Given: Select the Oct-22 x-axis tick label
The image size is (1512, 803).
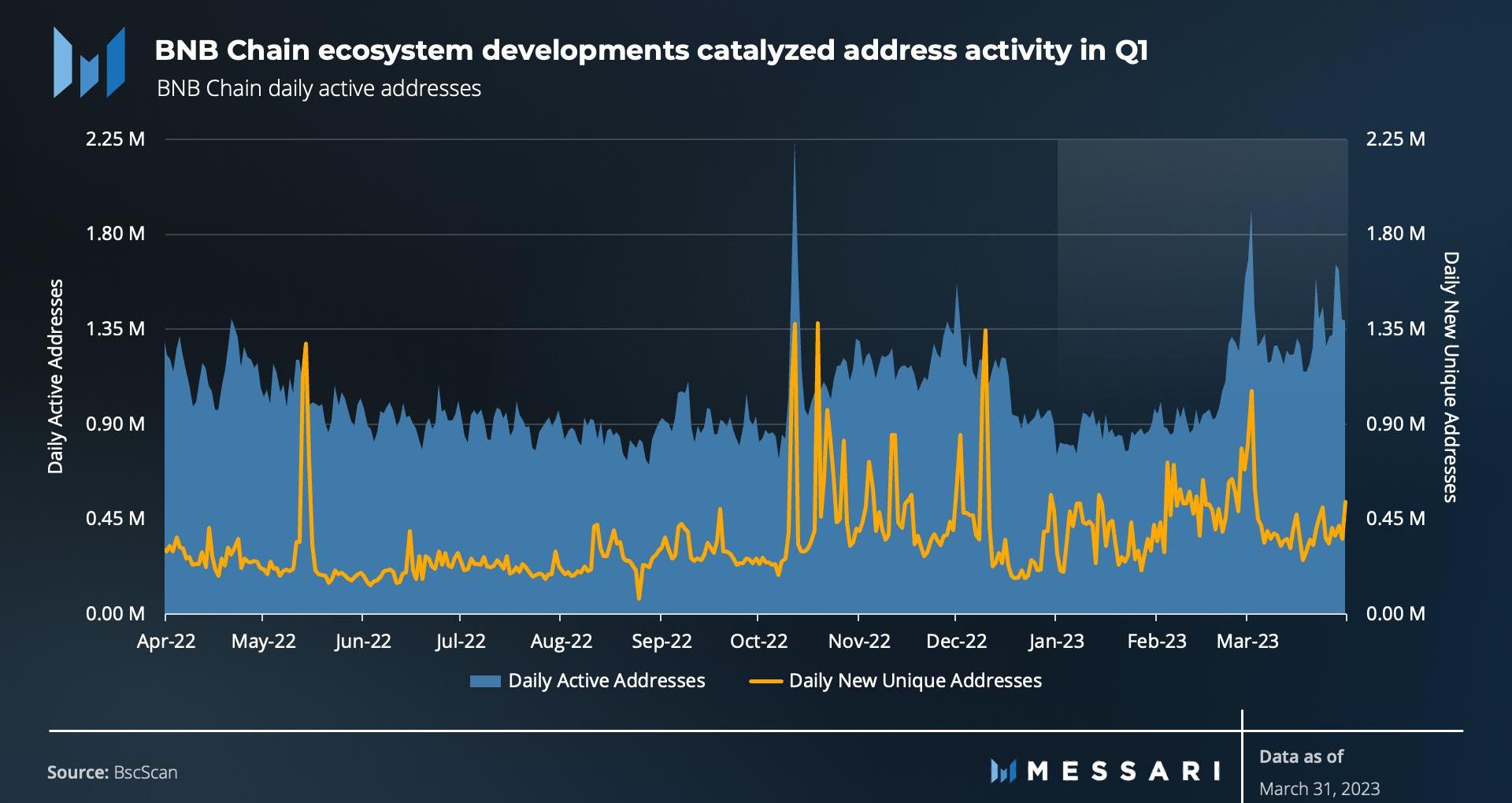Looking at the screenshot, I should tap(758, 642).
